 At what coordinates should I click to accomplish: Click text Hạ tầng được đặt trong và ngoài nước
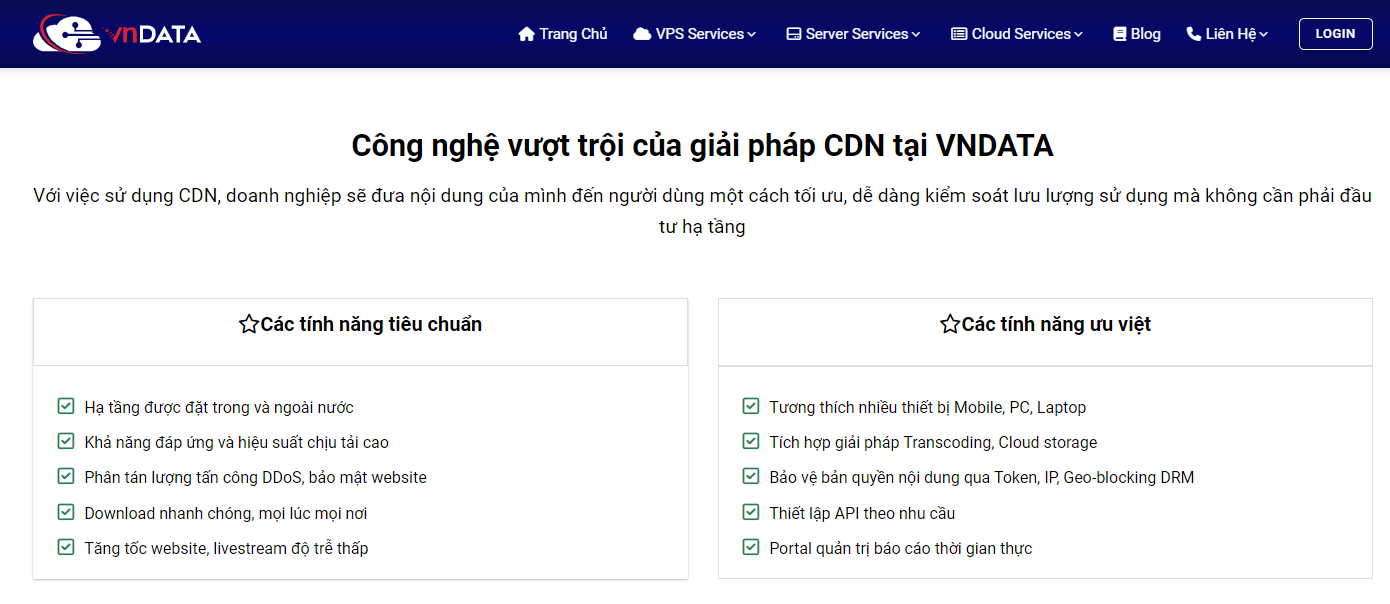pyautogui.click(x=219, y=407)
